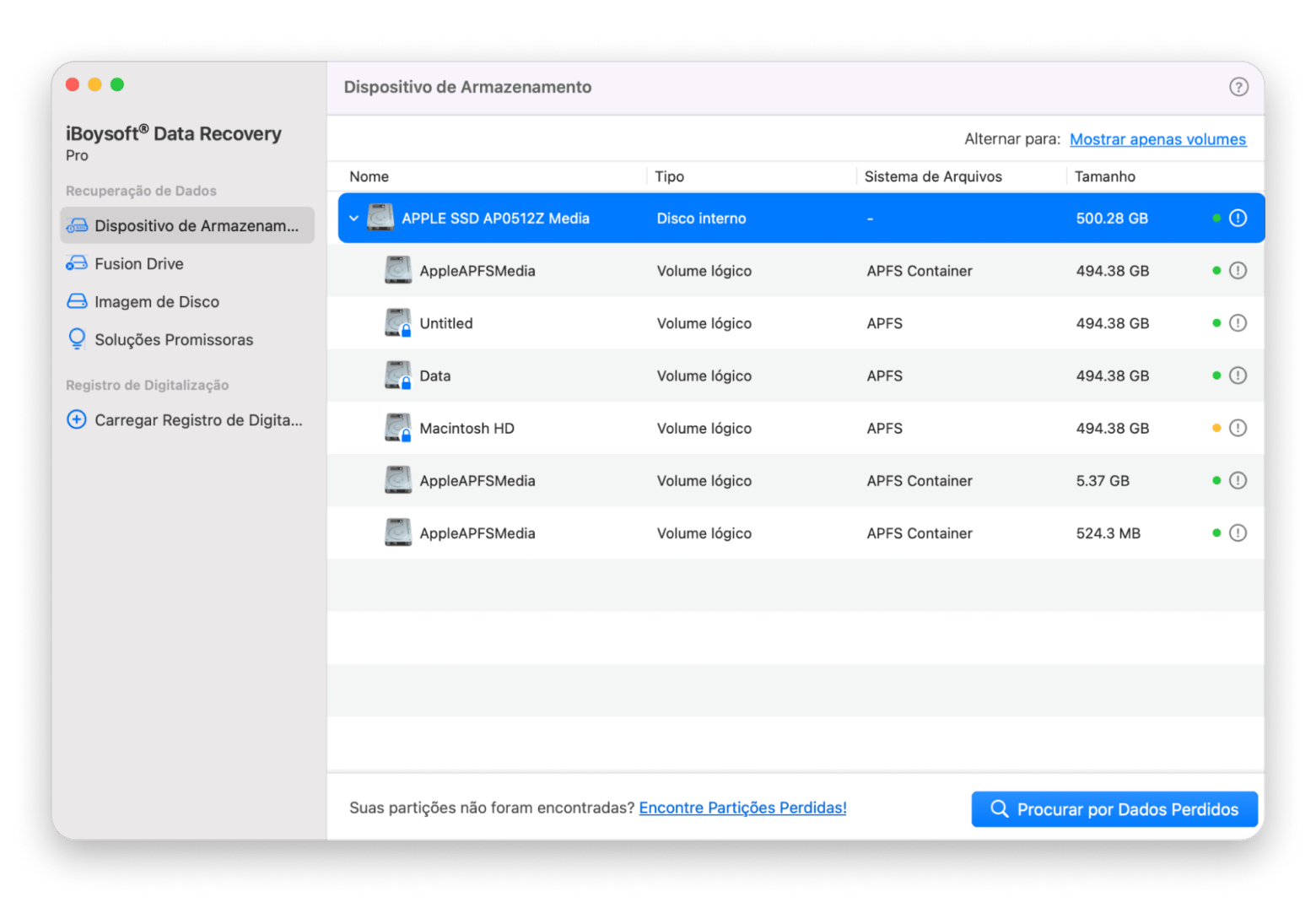Click the Macintosh HD locked disk icon

click(x=398, y=427)
